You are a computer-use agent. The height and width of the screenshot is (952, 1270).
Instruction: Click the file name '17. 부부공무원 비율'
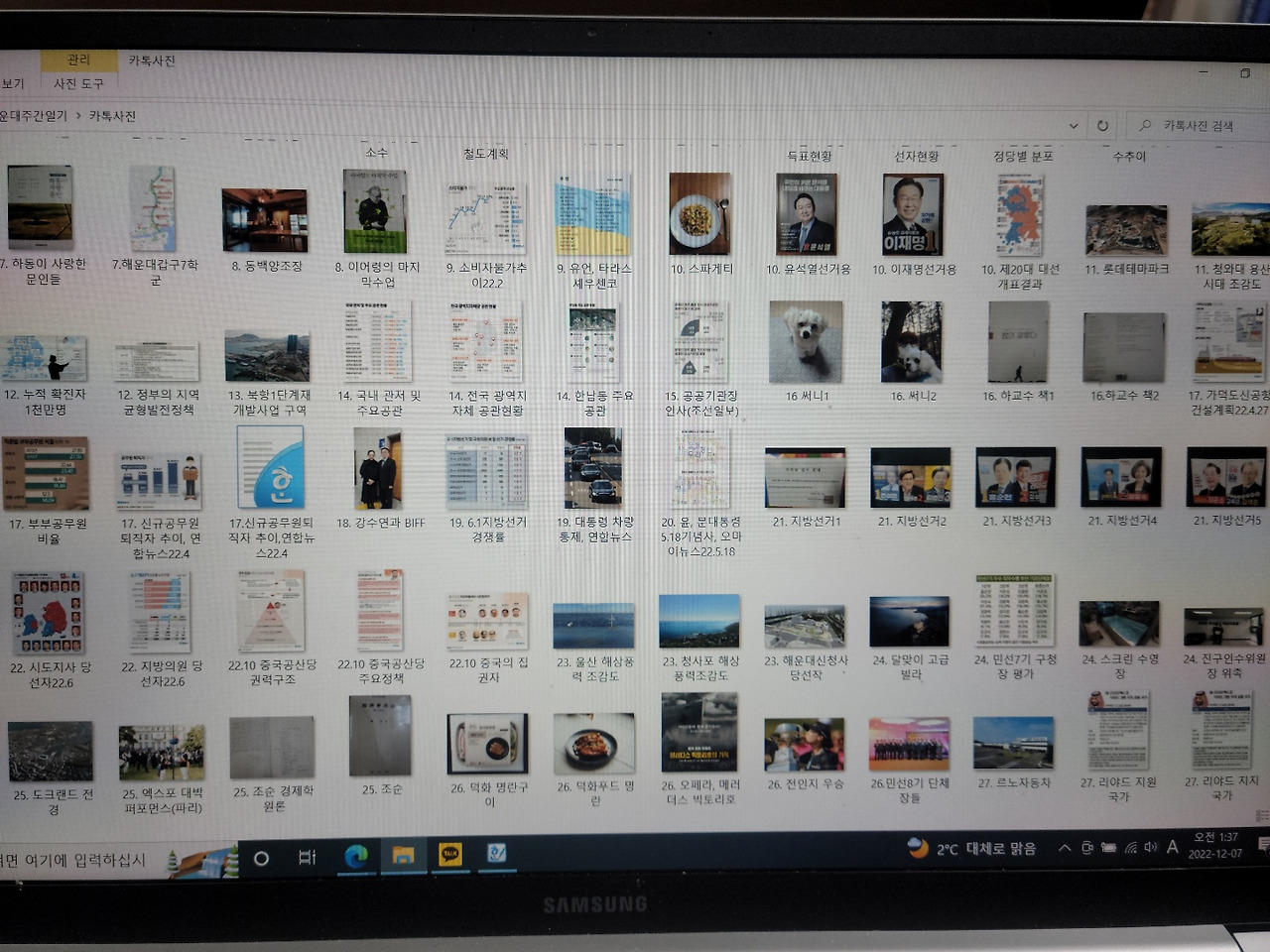pyautogui.click(x=49, y=531)
